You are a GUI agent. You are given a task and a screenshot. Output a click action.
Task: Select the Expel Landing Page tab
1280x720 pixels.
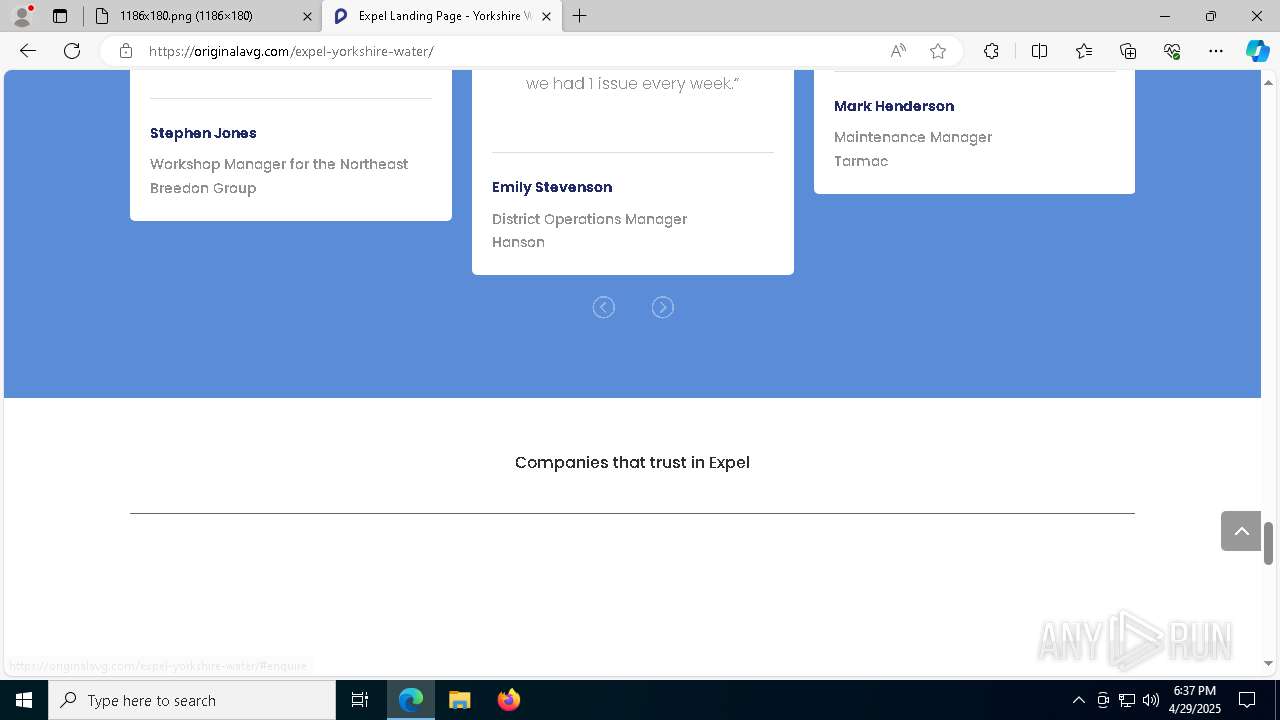[x=442, y=16]
